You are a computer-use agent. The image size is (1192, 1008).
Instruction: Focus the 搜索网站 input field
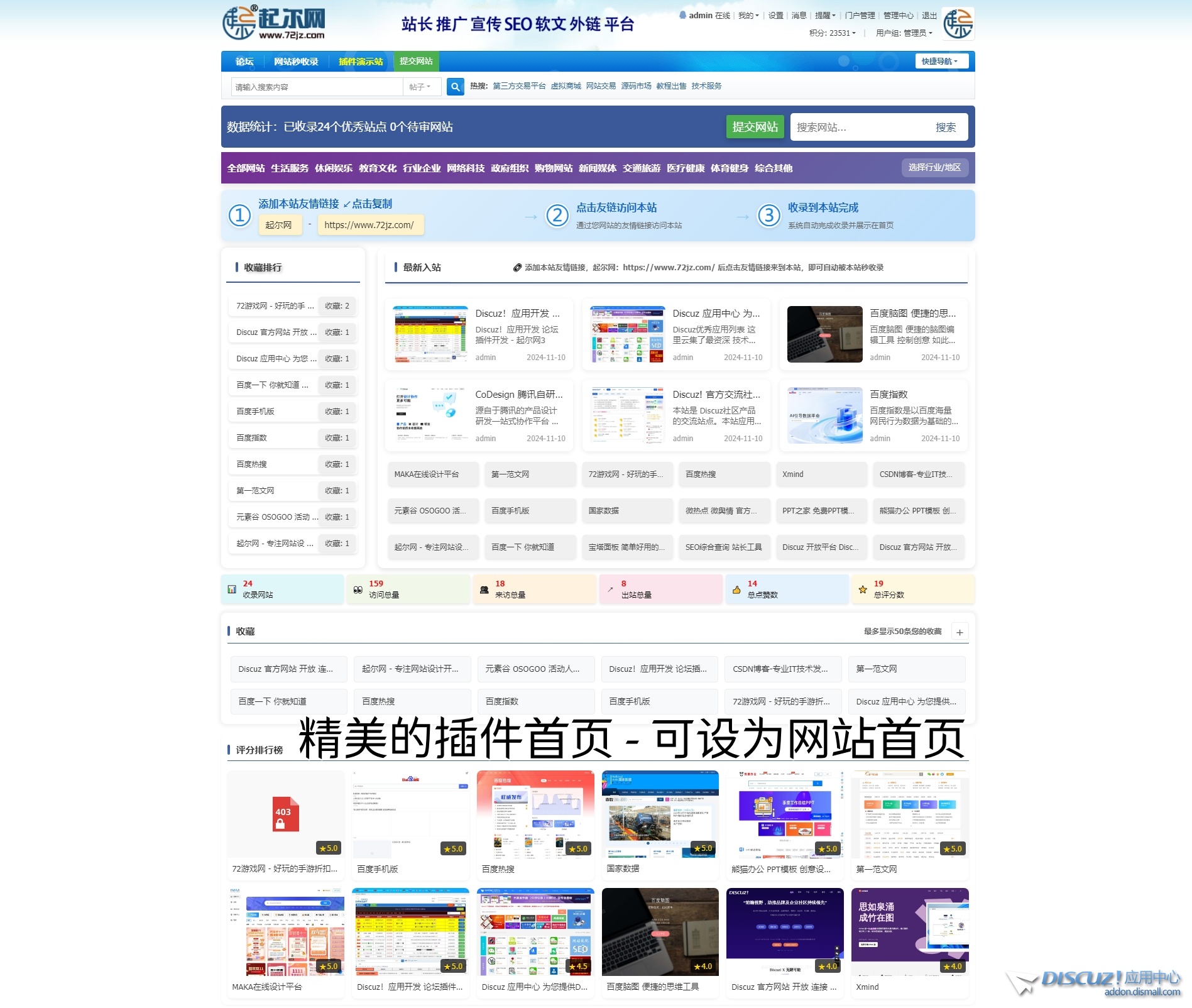[858, 127]
